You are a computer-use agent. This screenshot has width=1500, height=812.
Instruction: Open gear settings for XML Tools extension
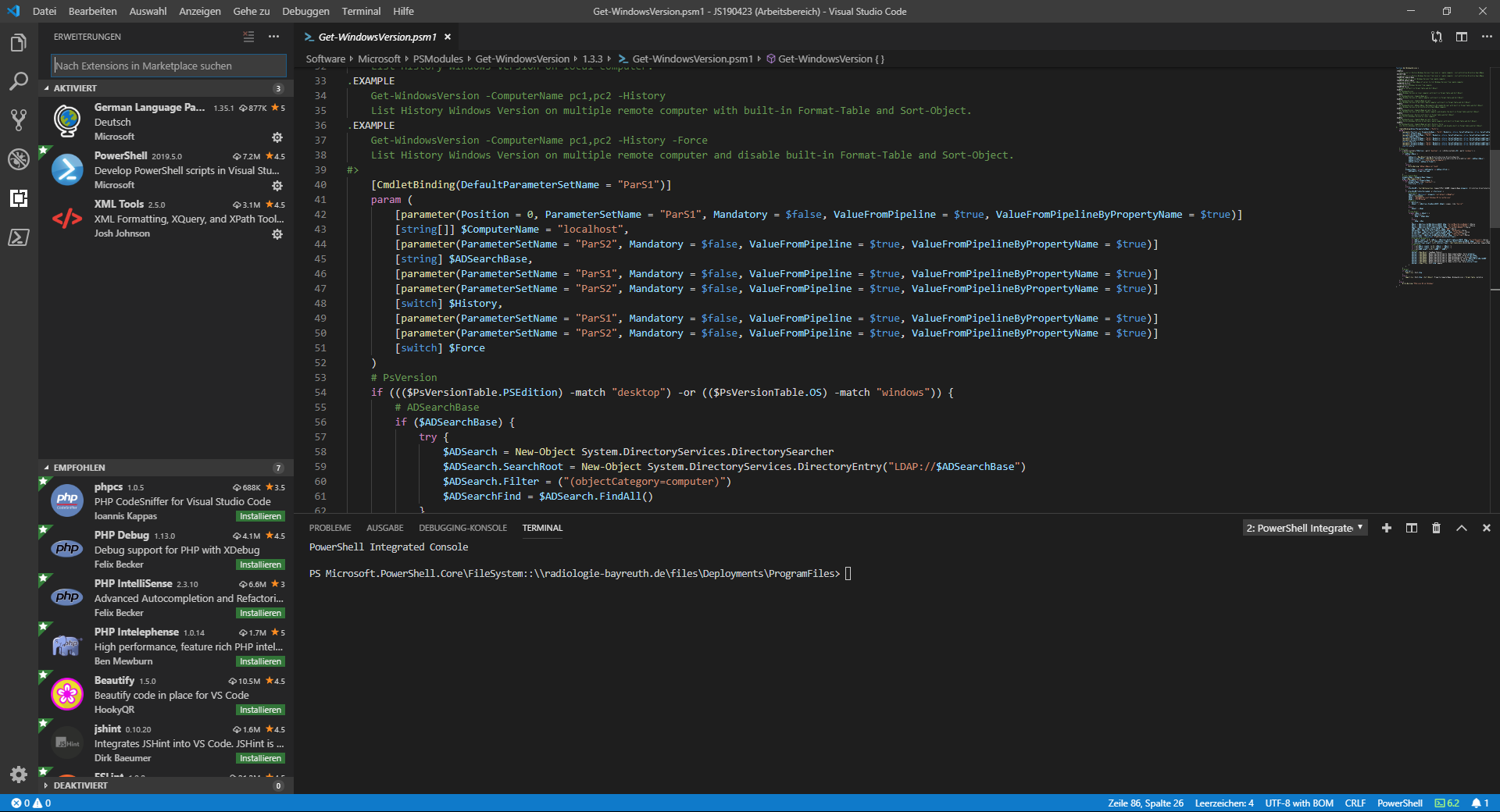click(277, 234)
